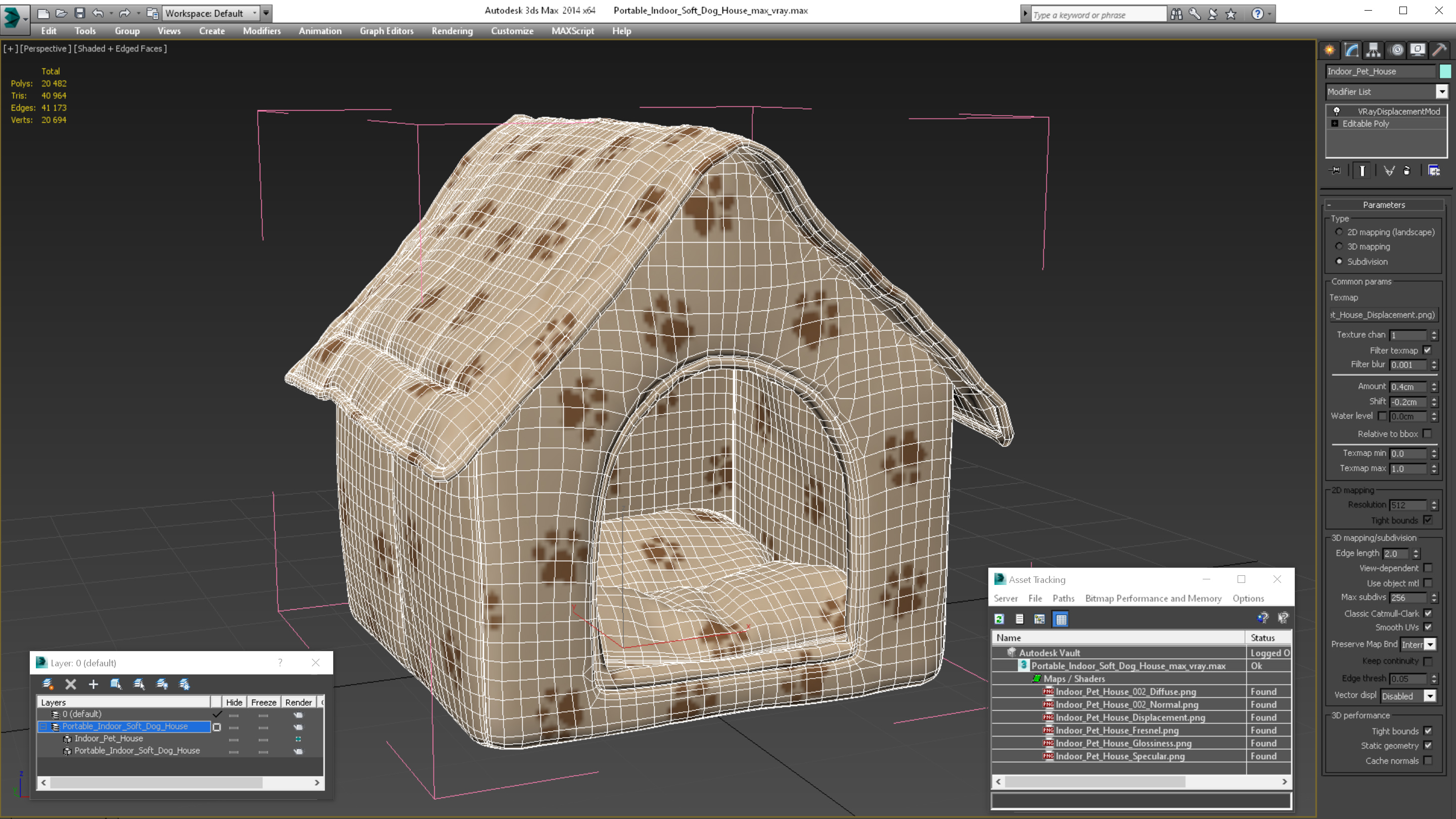Select 3D mapping radio button
The width and height of the screenshot is (1456, 819).
coord(1339,246)
